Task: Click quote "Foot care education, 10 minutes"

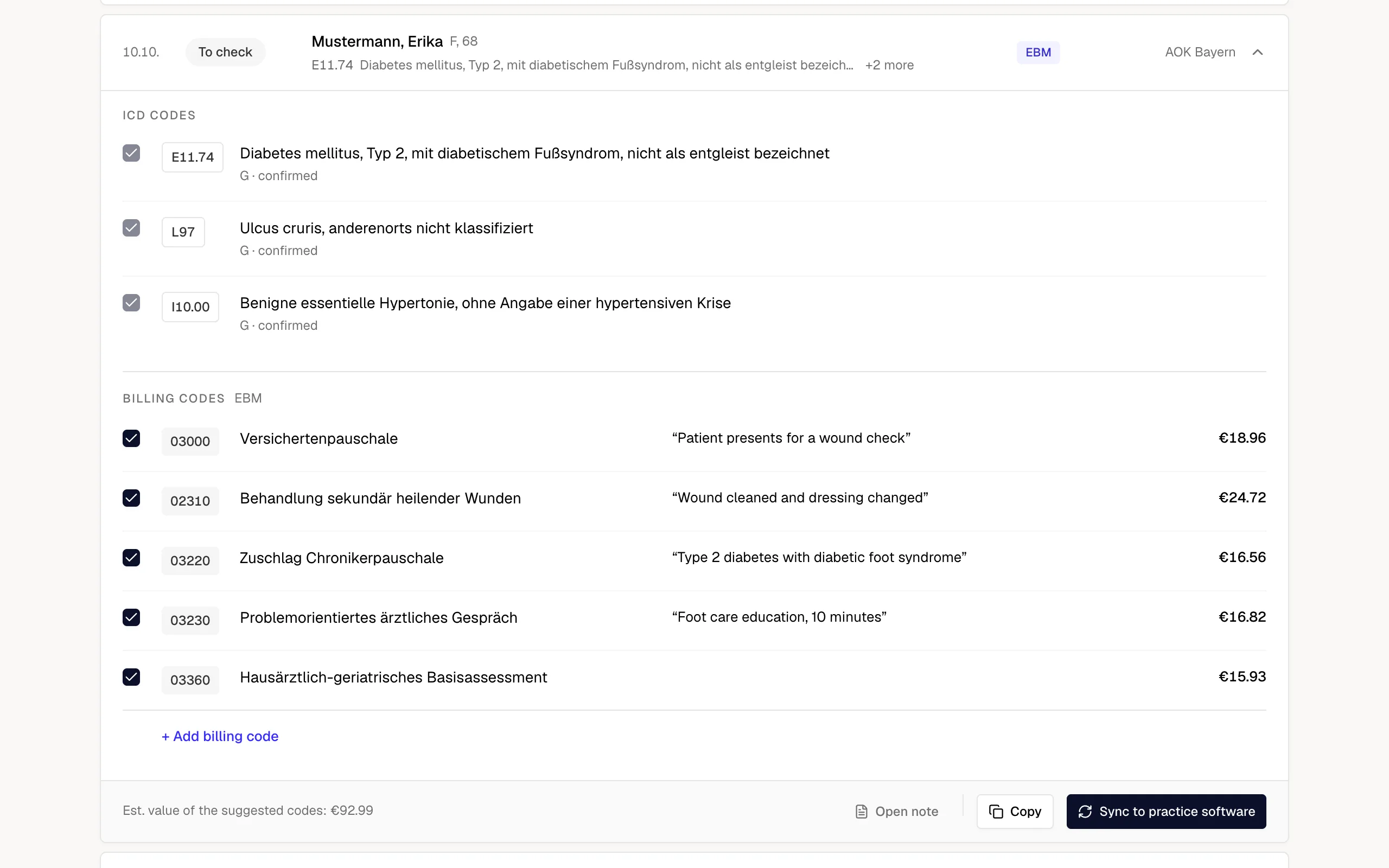Action: pos(779,617)
